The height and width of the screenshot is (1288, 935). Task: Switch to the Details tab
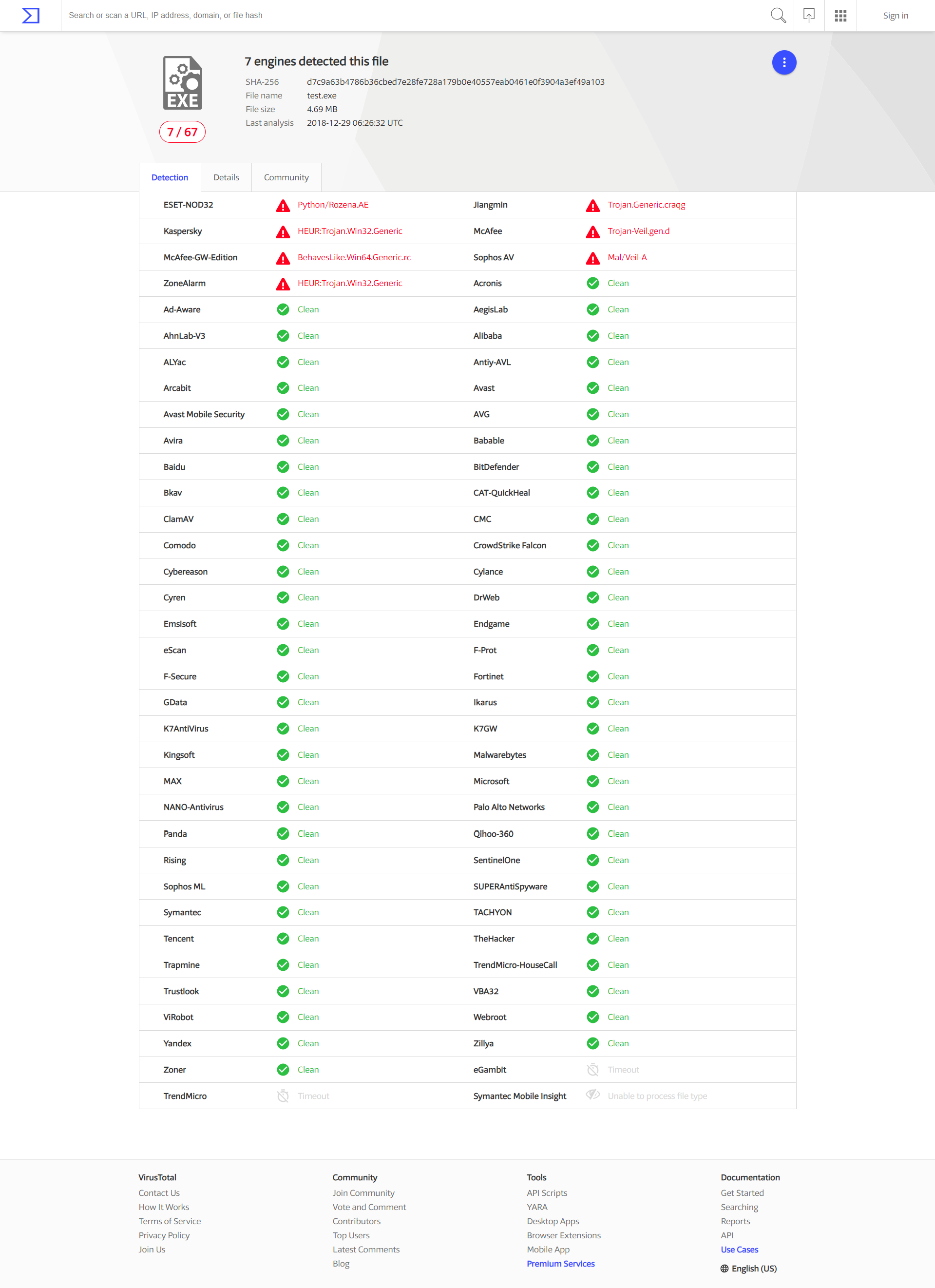pyautogui.click(x=226, y=178)
